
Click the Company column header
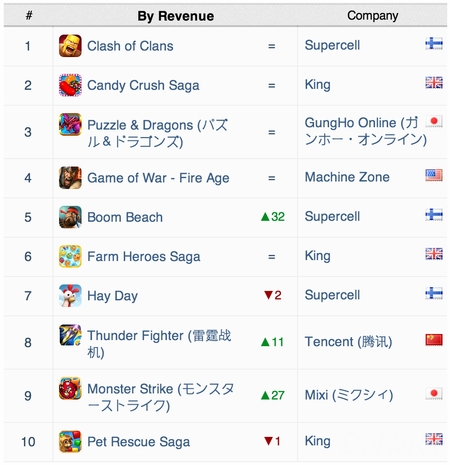tap(373, 16)
